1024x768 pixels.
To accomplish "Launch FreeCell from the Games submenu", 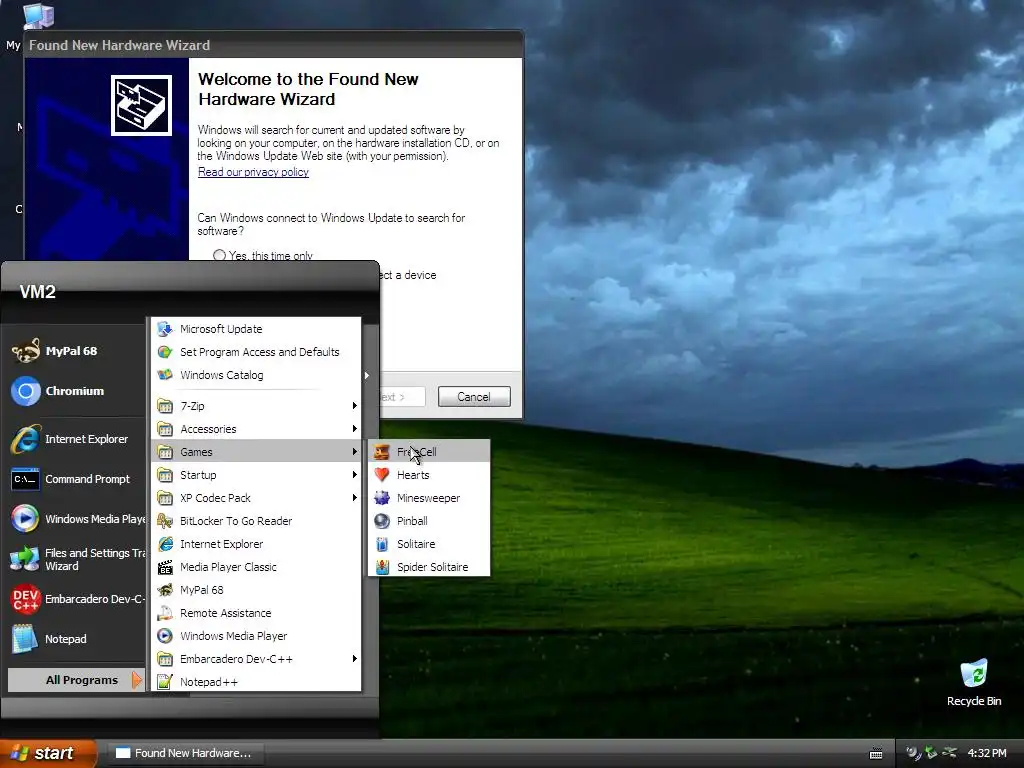I will pos(429,451).
